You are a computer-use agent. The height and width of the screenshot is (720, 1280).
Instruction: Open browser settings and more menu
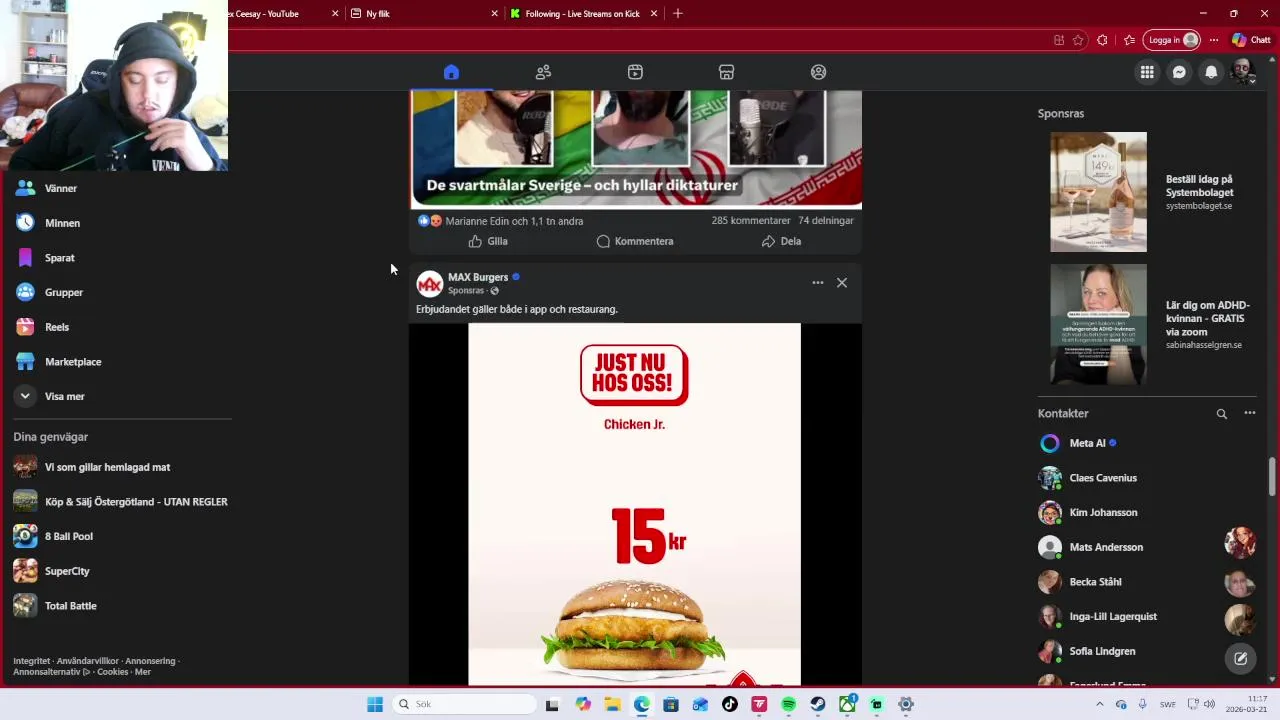click(1214, 40)
